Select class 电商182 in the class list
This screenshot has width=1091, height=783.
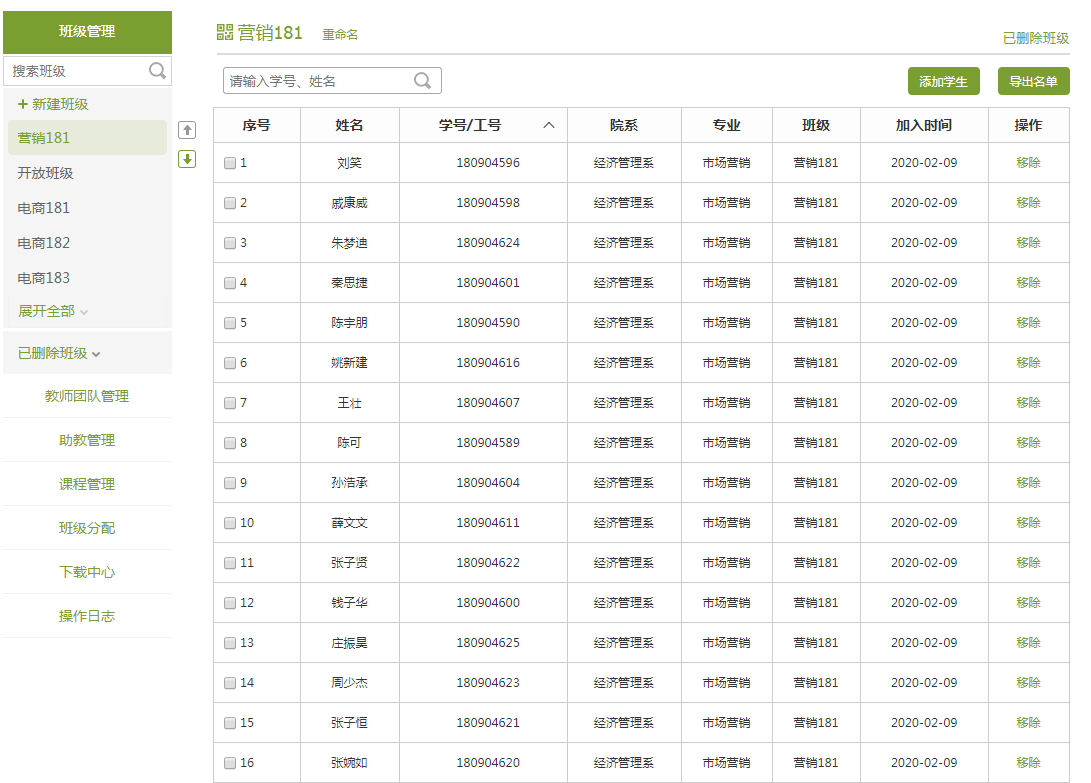pos(44,243)
